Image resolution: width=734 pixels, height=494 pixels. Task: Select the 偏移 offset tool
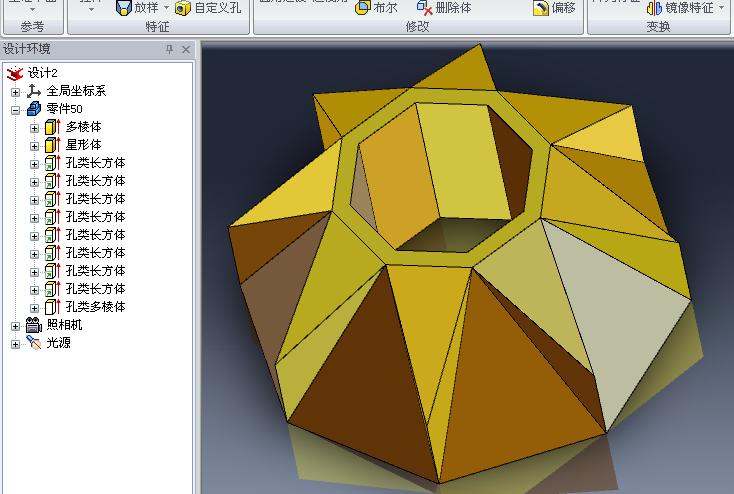(540, 8)
